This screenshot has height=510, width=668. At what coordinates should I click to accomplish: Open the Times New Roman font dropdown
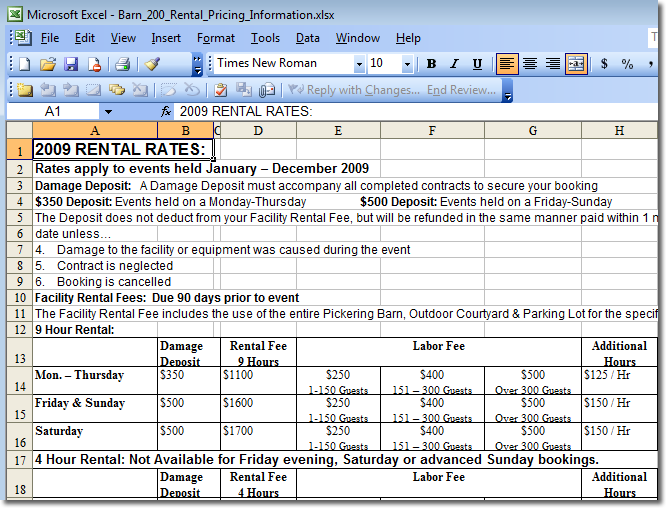(x=359, y=64)
